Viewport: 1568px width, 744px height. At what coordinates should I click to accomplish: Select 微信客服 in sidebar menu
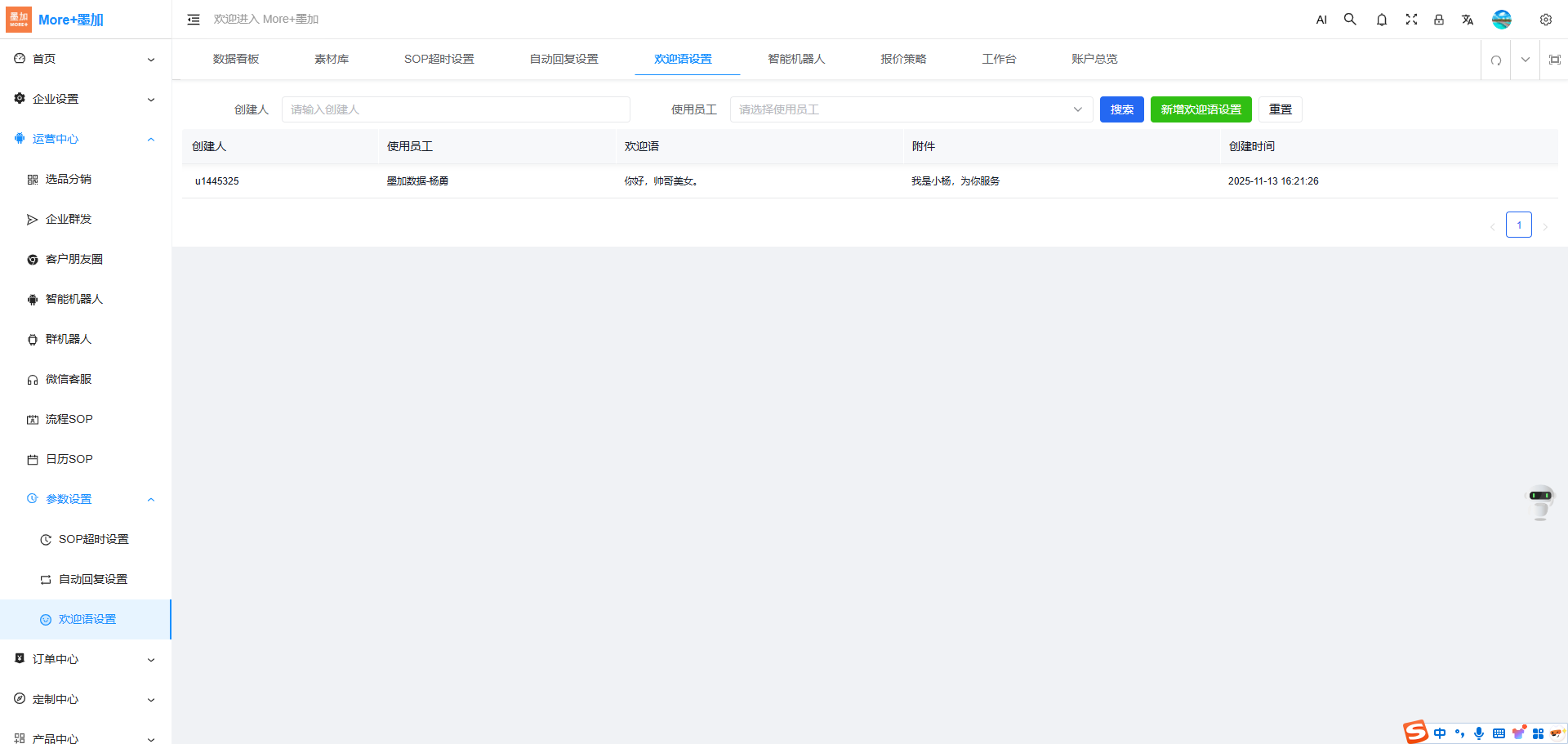pos(69,379)
